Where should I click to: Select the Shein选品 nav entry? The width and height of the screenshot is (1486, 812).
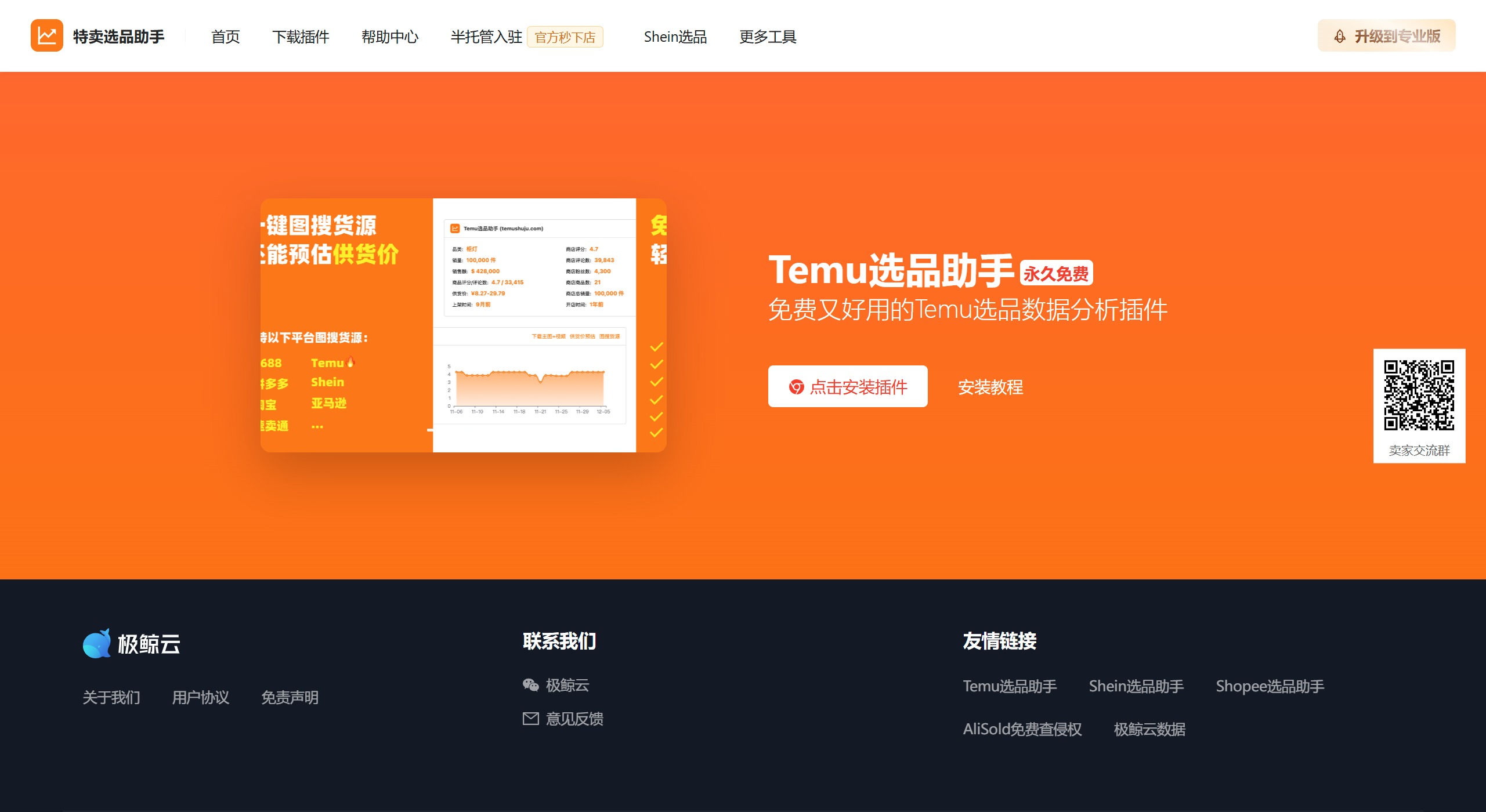coord(676,37)
